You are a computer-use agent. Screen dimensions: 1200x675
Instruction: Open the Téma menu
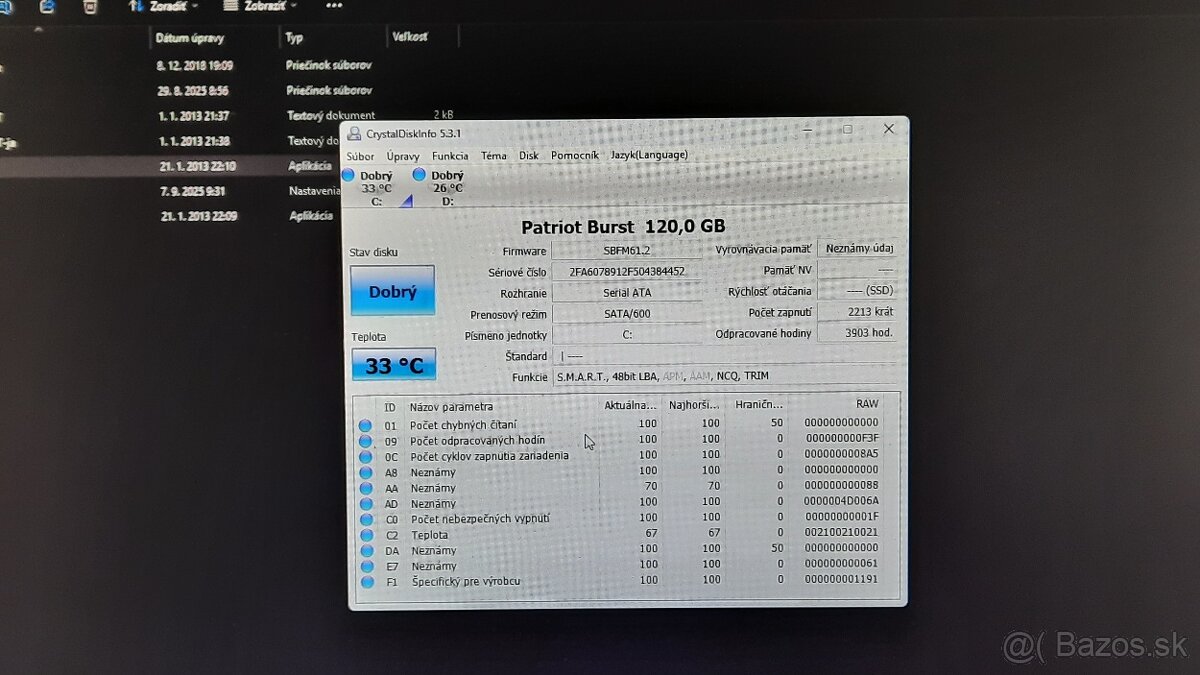492,156
